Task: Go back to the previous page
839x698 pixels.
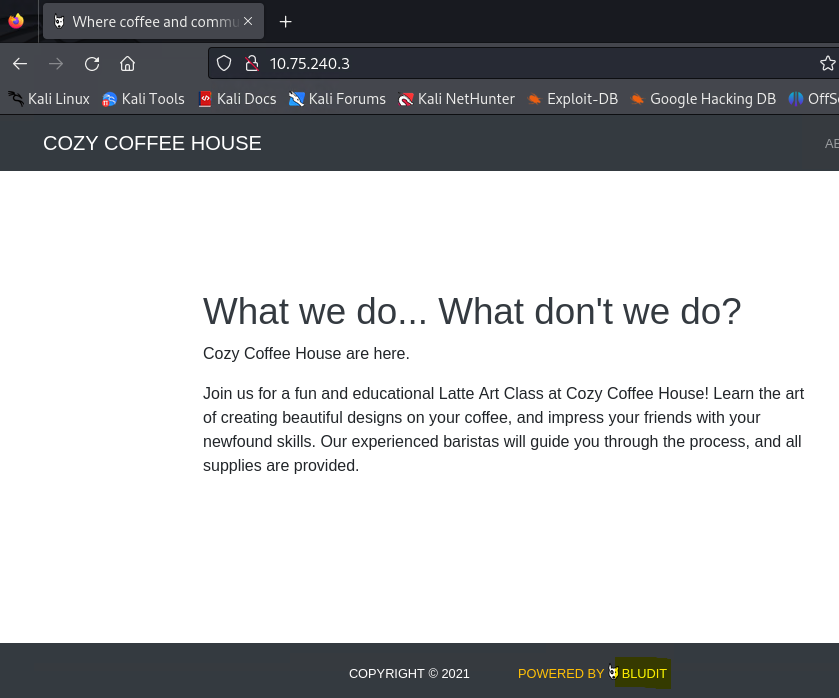Action: pos(20,64)
